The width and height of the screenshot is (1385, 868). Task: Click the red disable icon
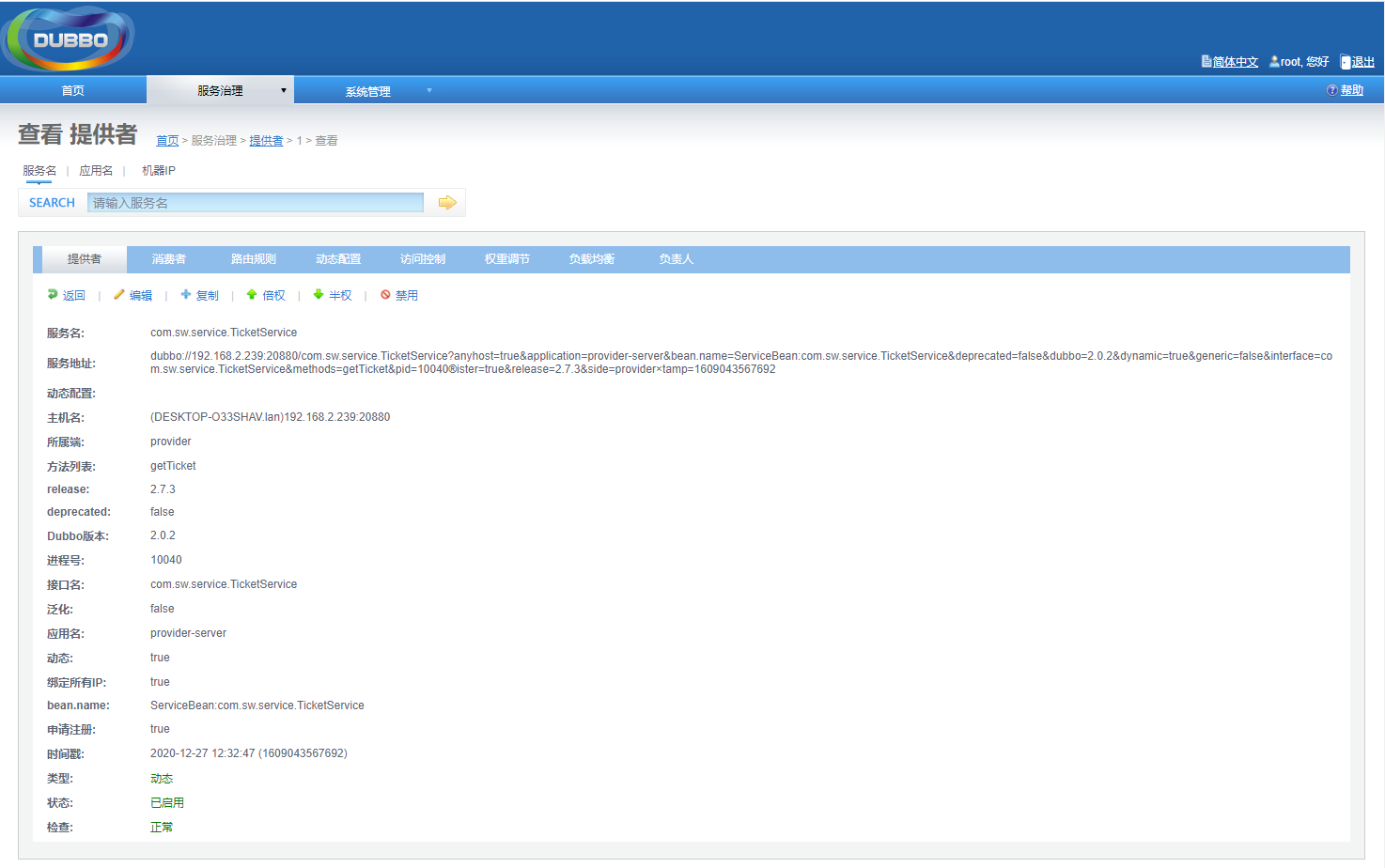385,294
